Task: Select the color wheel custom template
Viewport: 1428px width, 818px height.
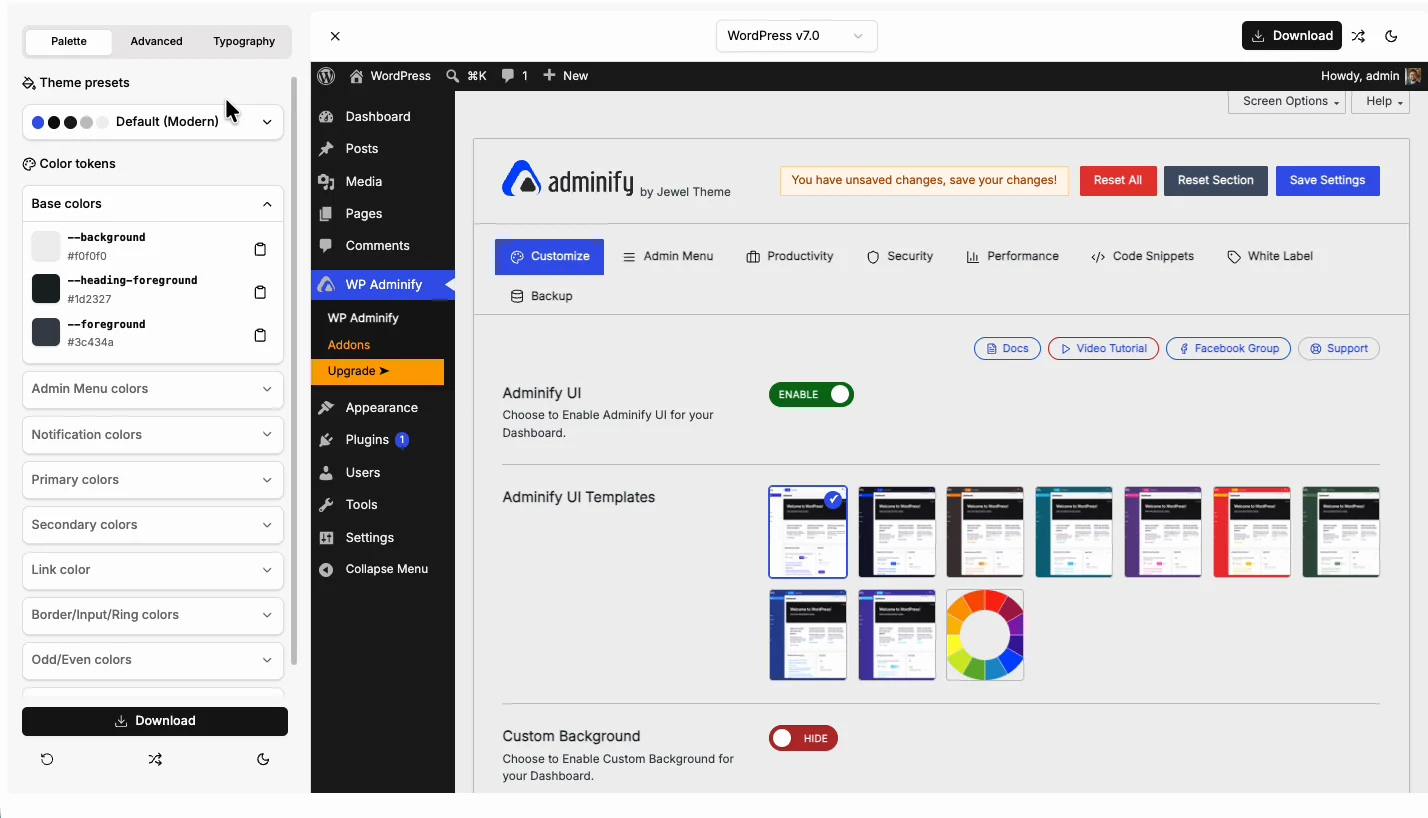Action: click(x=985, y=635)
